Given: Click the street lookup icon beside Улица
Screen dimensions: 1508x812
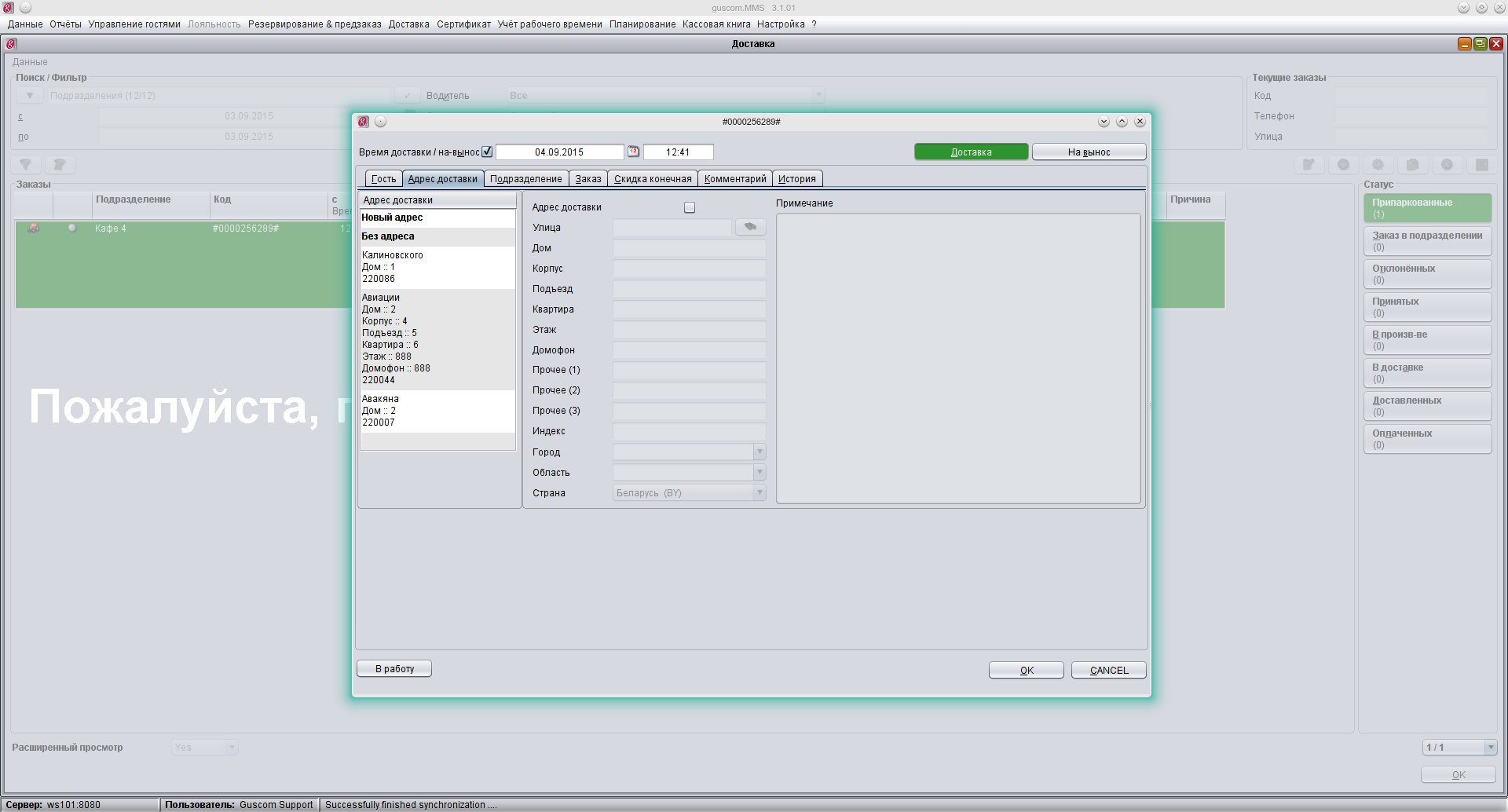Looking at the screenshot, I should 750,227.
